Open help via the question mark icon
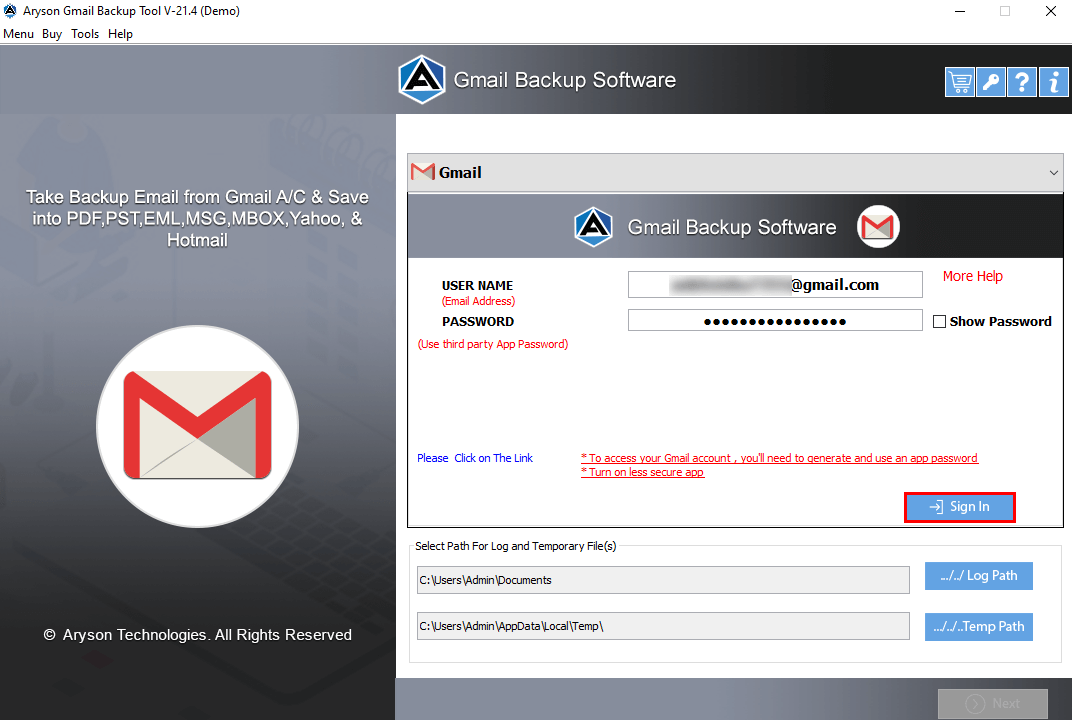 coord(1021,81)
